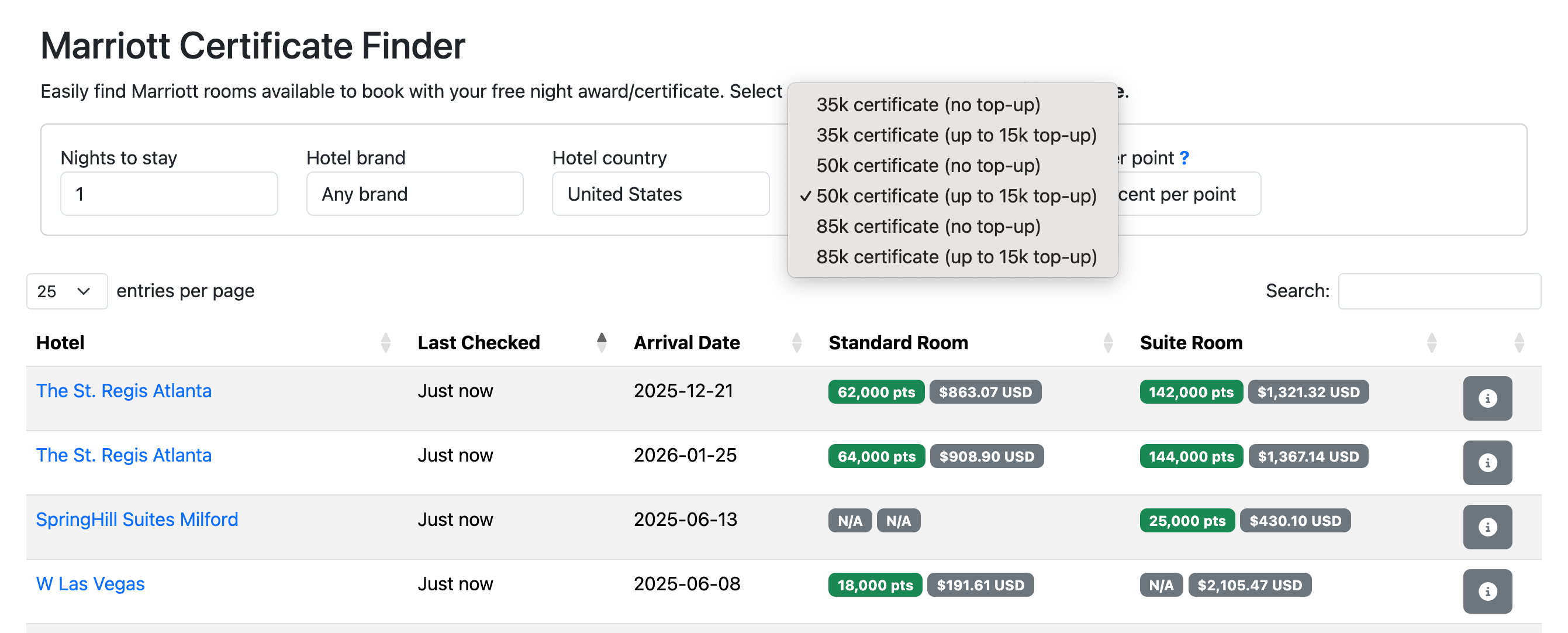Open the entries per page dropdown
Viewport: 1568px width, 633px height.
pos(67,291)
